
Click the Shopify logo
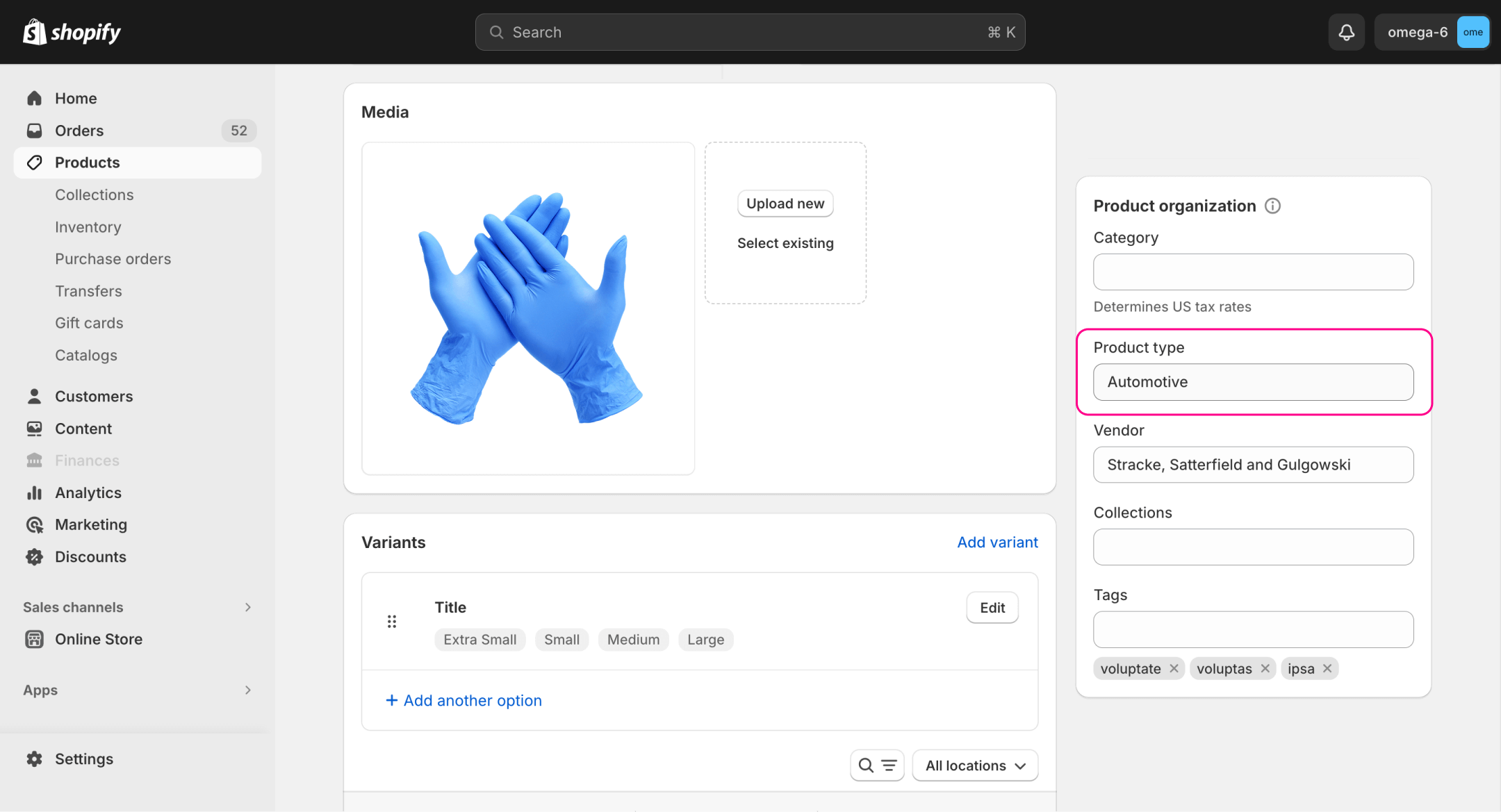pos(70,31)
